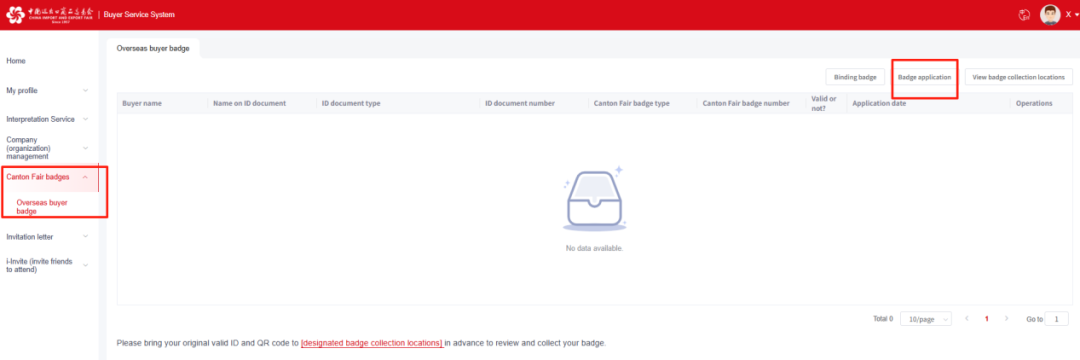Open the user avatar menu

coord(1050,14)
